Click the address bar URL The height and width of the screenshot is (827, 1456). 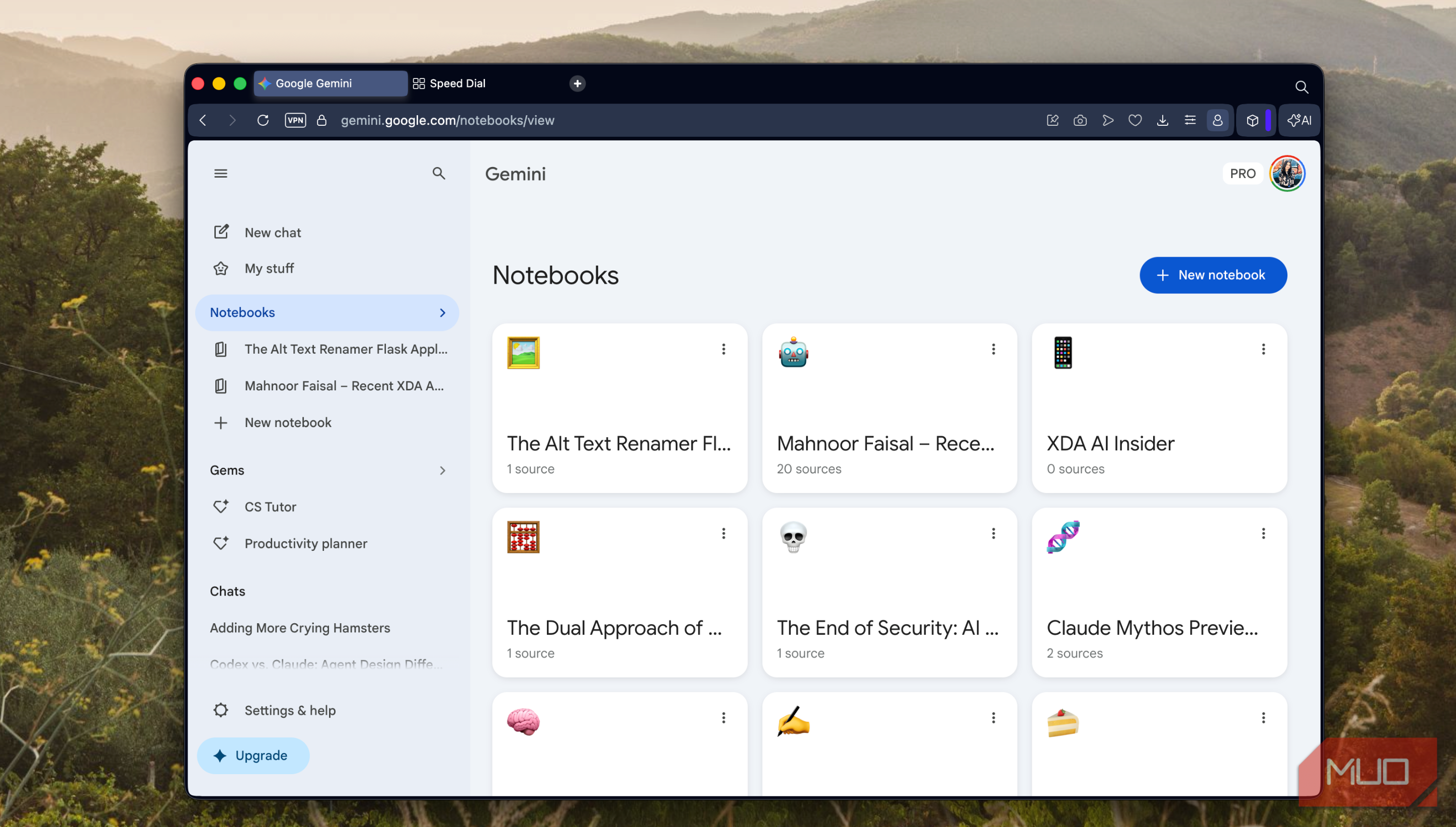click(447, 120)
